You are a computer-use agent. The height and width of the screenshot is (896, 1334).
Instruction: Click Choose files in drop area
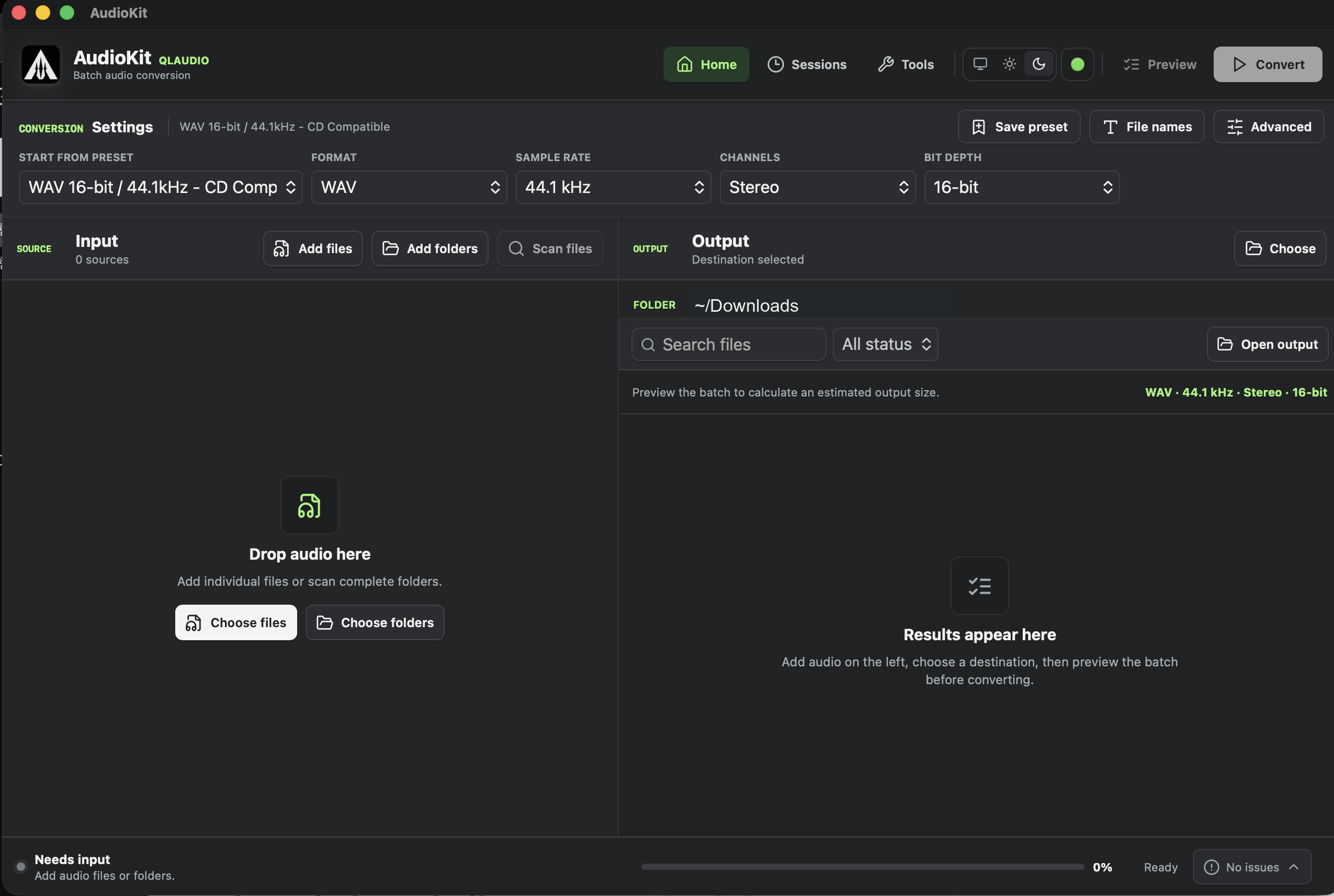[236, 623]
